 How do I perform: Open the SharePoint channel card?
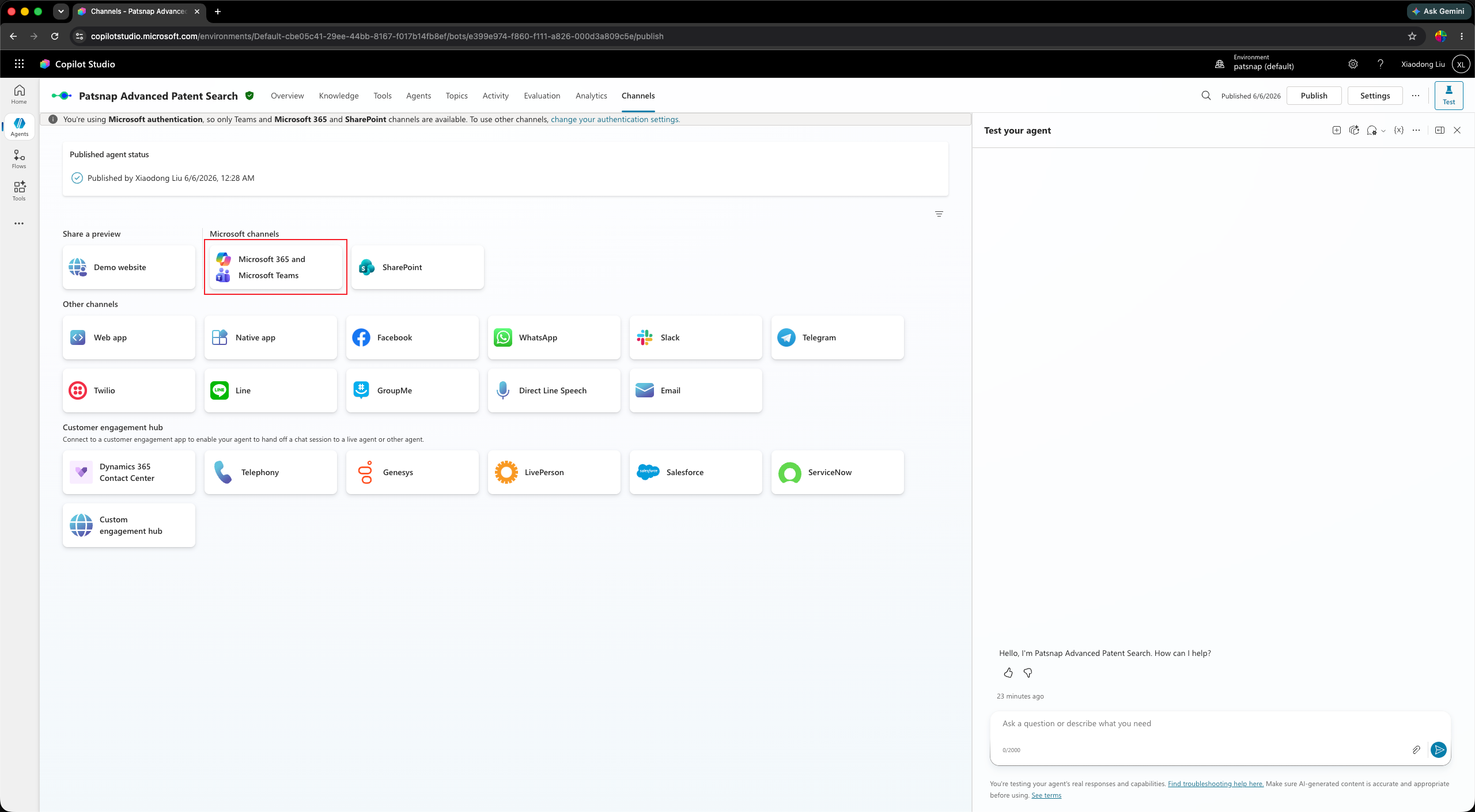click(418, 267)
